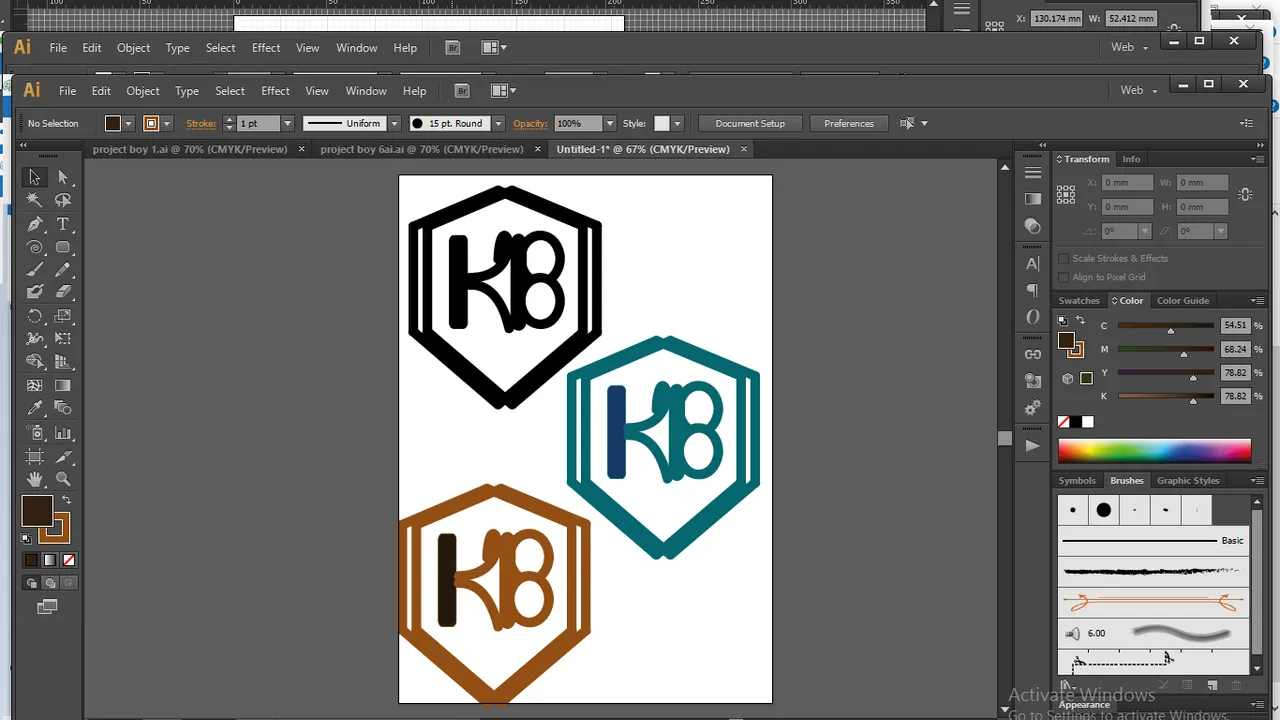Switch to project boy 6ai.ai document tab
1280x720 pixels.
coord(422,149)
